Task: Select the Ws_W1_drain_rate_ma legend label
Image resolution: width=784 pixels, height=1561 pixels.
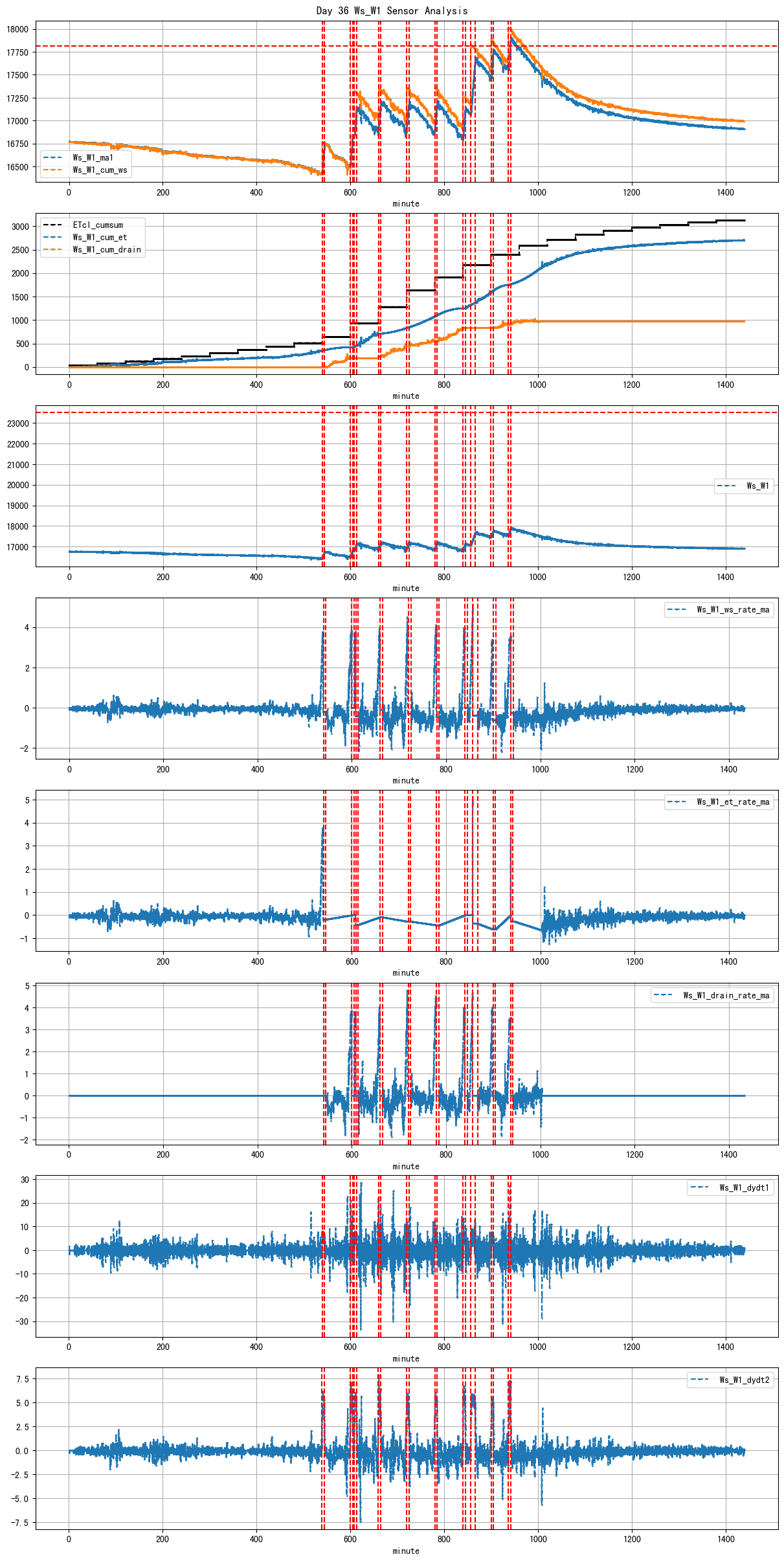Action: click(726, 996)
